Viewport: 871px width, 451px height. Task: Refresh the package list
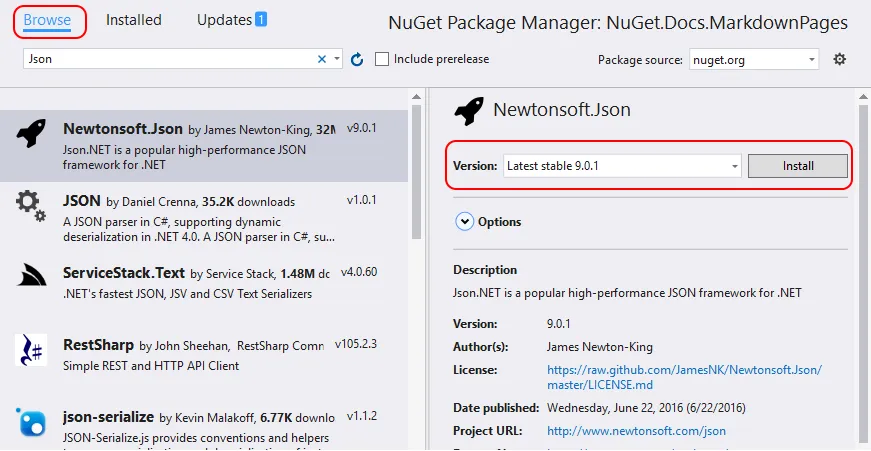[x=357, y=59]
